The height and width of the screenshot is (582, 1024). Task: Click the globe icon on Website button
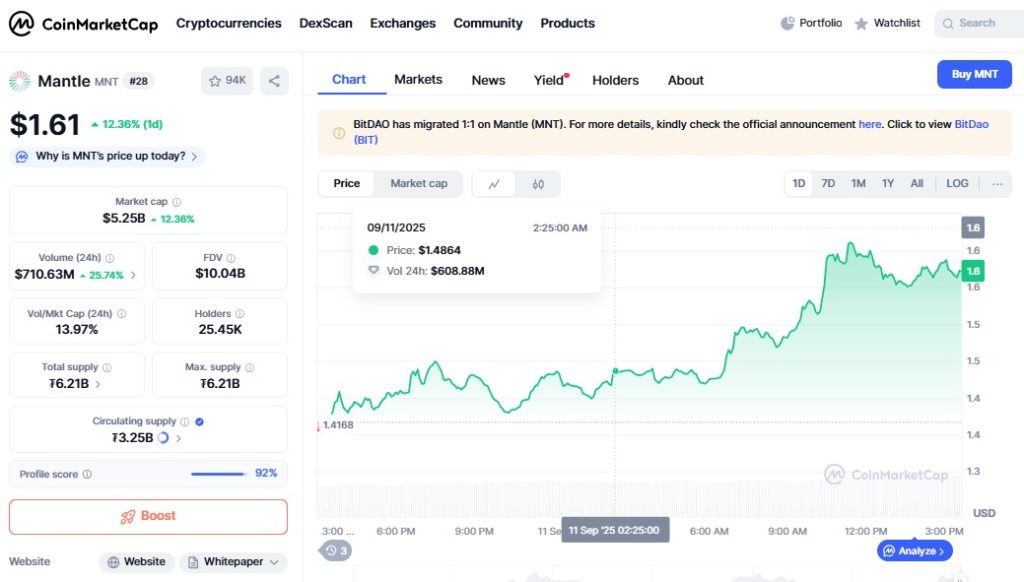[x=113, y=562]
